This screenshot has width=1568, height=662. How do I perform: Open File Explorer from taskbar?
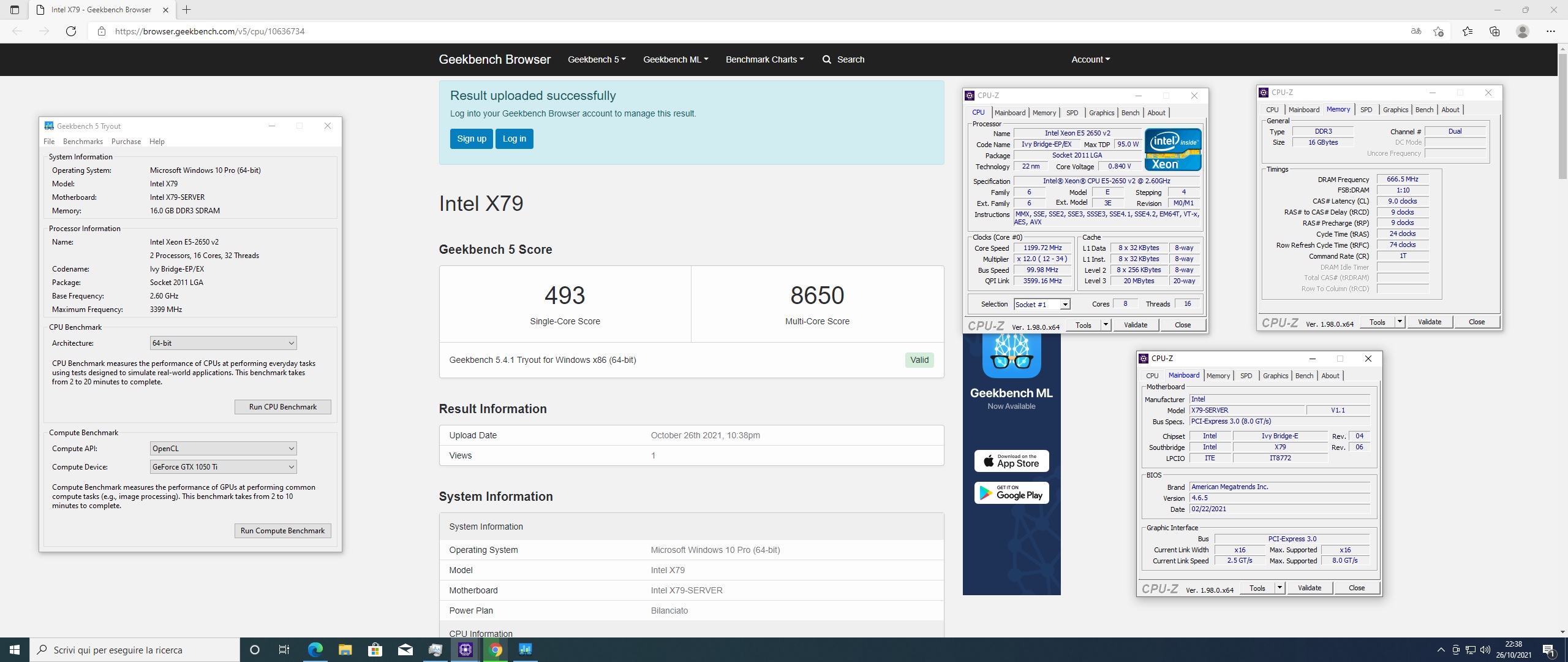click(x=345, y=650)
